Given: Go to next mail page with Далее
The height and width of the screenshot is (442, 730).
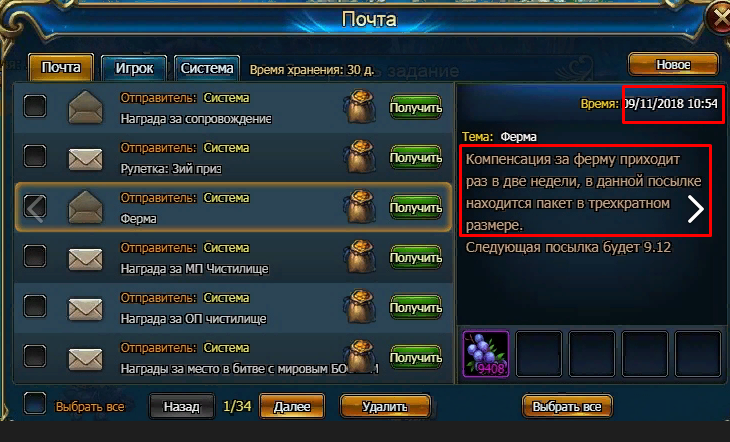Looking at the screenshot, I should pyautogui.click(x=291, y=406).
